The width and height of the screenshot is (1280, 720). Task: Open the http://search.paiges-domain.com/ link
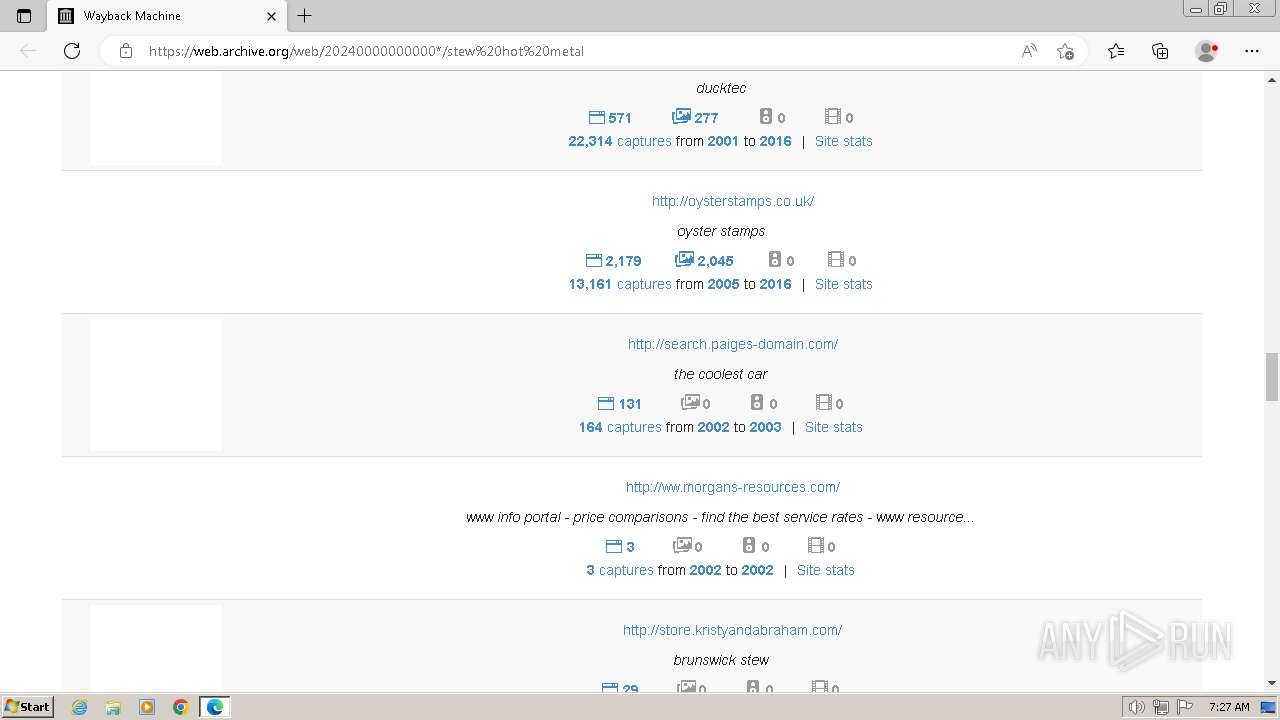[x=733, y=344]
